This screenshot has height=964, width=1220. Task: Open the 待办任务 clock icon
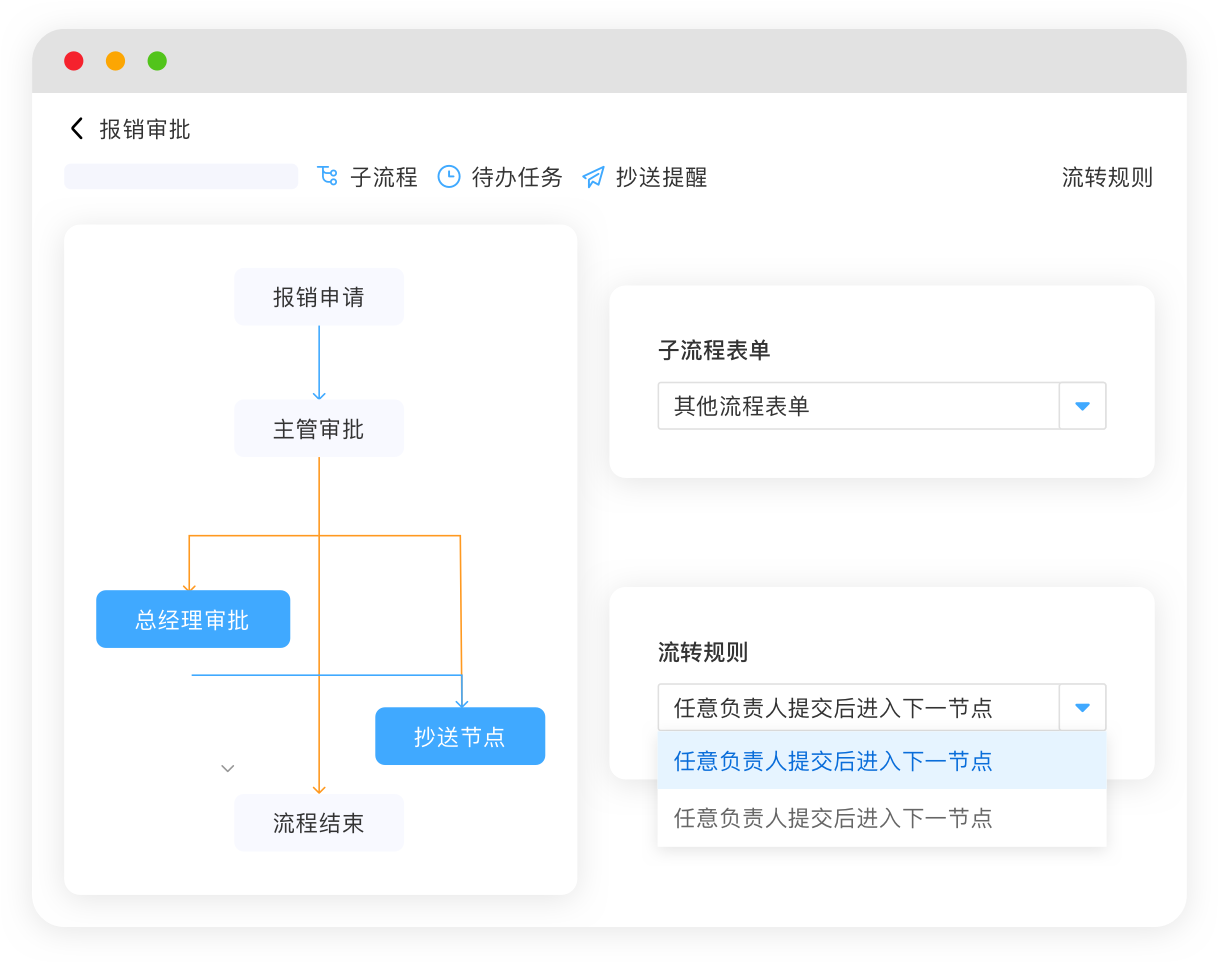coord(447,176)
